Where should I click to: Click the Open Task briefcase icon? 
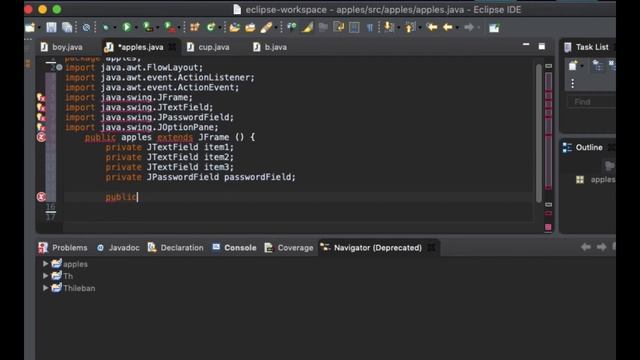(x=250, y=27)
